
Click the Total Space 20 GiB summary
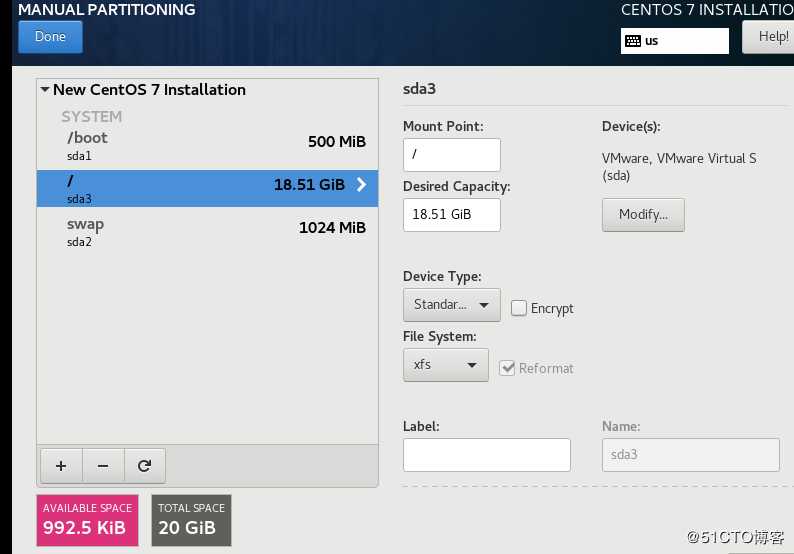point(191,520)
